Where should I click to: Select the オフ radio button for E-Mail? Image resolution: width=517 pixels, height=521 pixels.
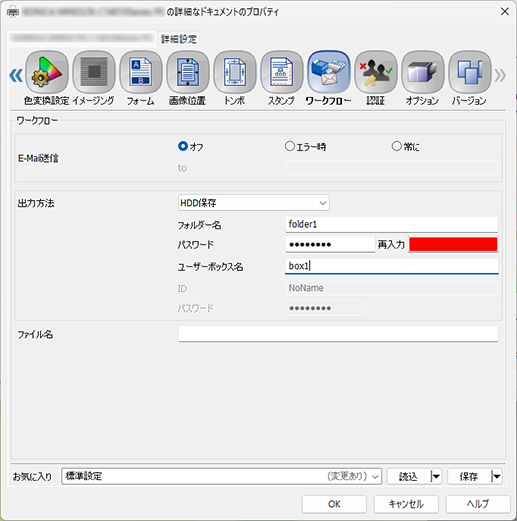[183, 146]
